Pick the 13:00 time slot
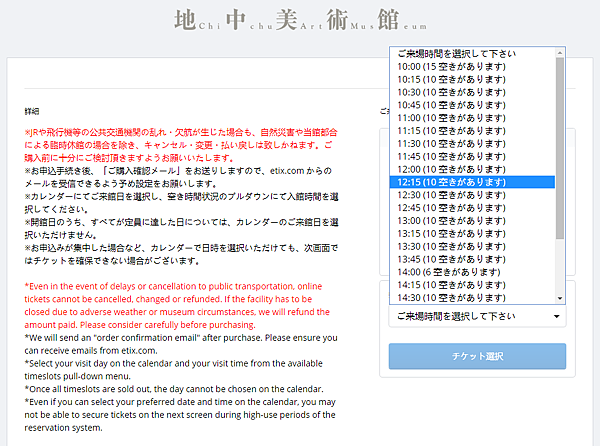 (x=472, y=221)
